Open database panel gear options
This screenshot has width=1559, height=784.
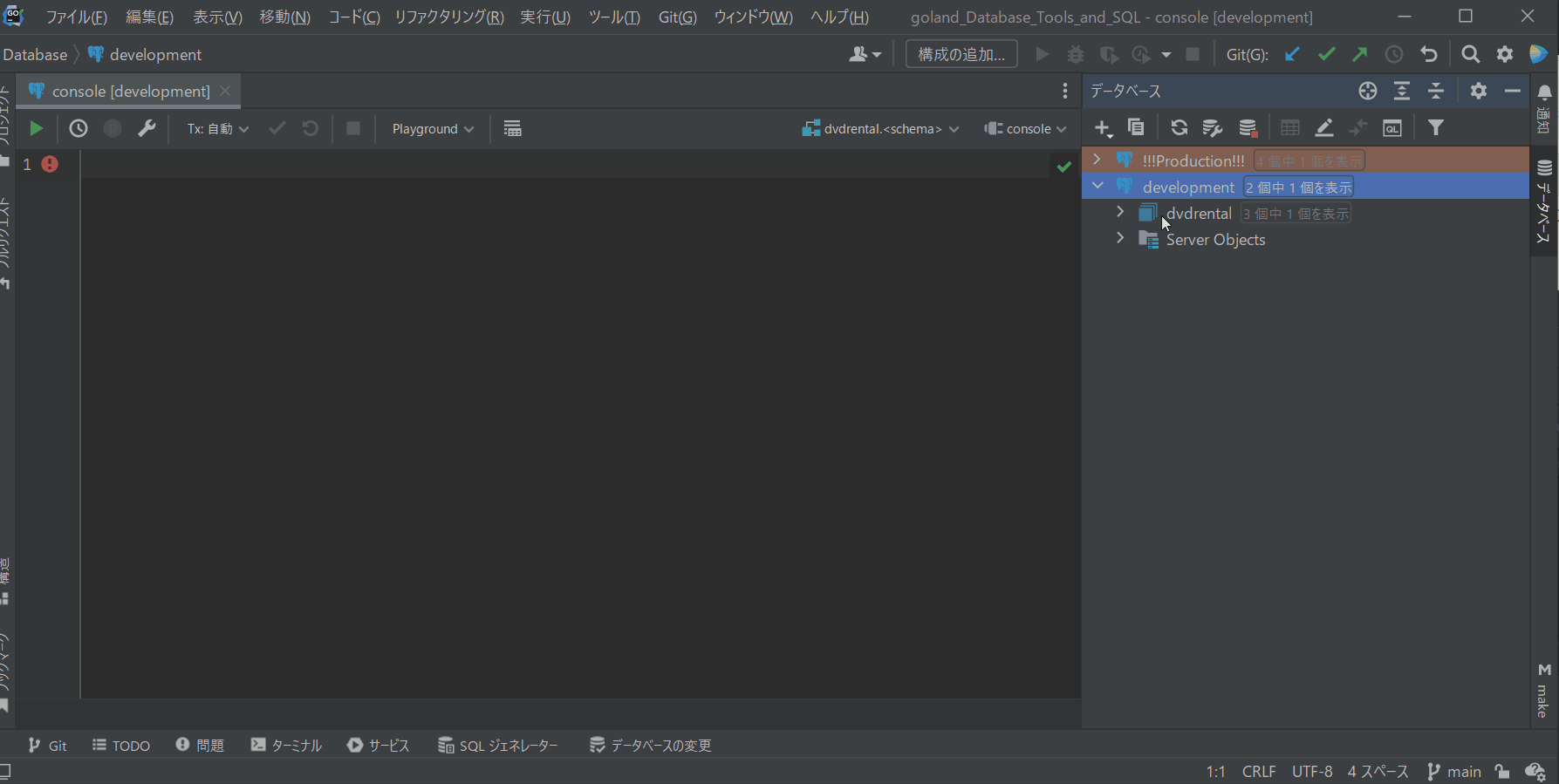click(1479, 91)
